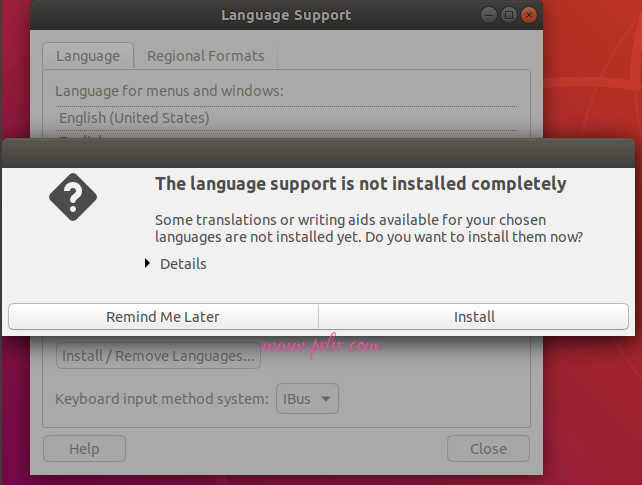Select English (United States) in the language list

[x=134, y=118]
